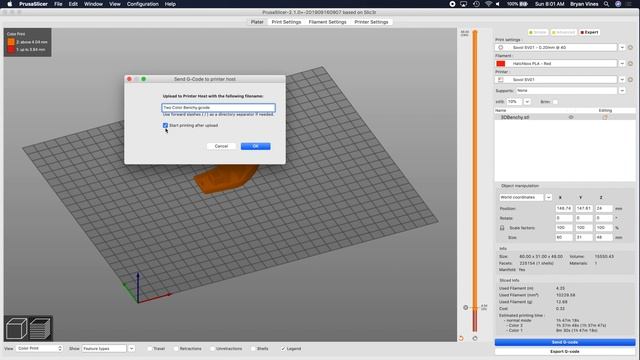Switch to the Plater tab
Viewport: 640px width, 360px height.
point(257,22)
